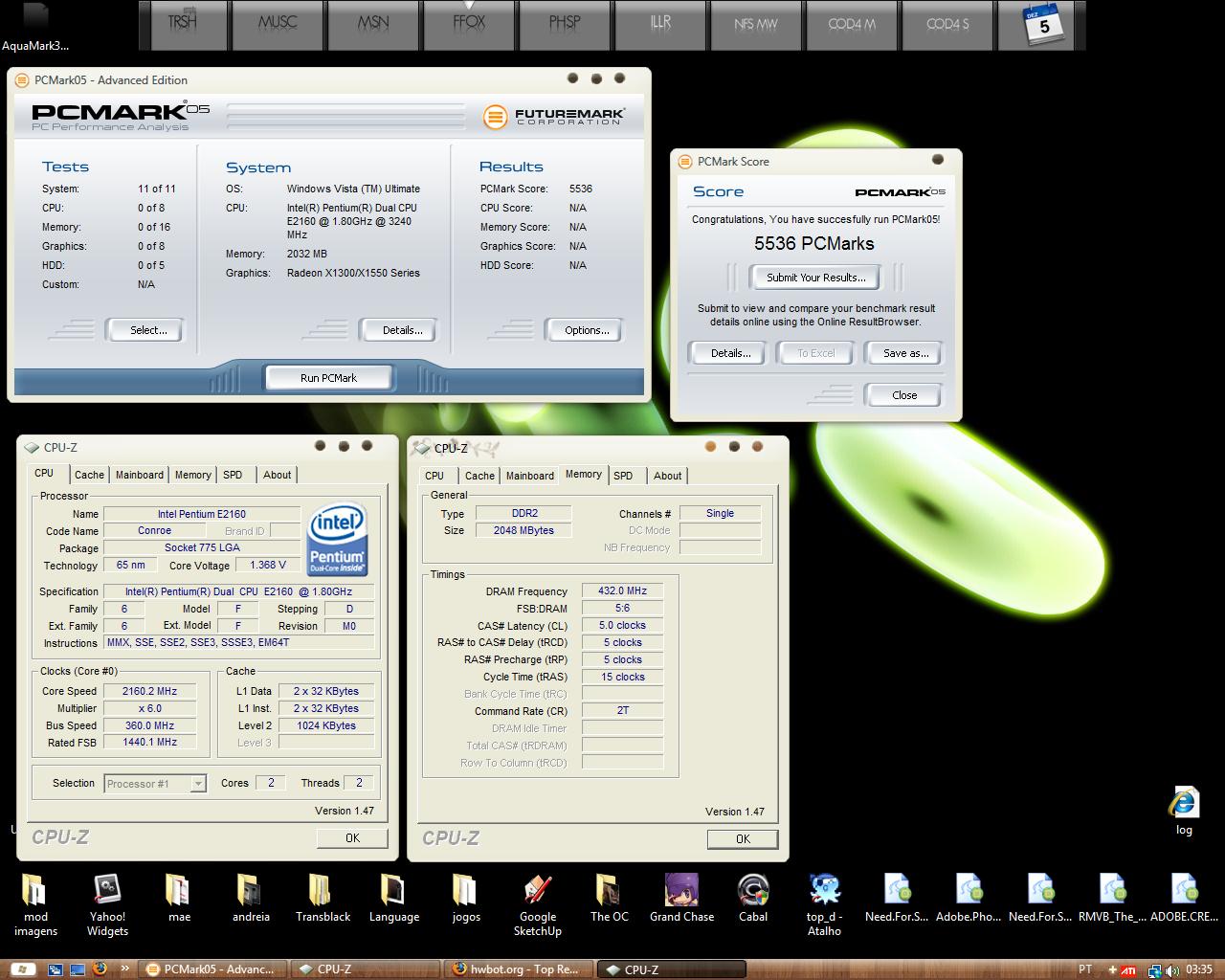Launch the FFOX dock shortcut
1225x980 pixels.
click(x=469, y=24)
